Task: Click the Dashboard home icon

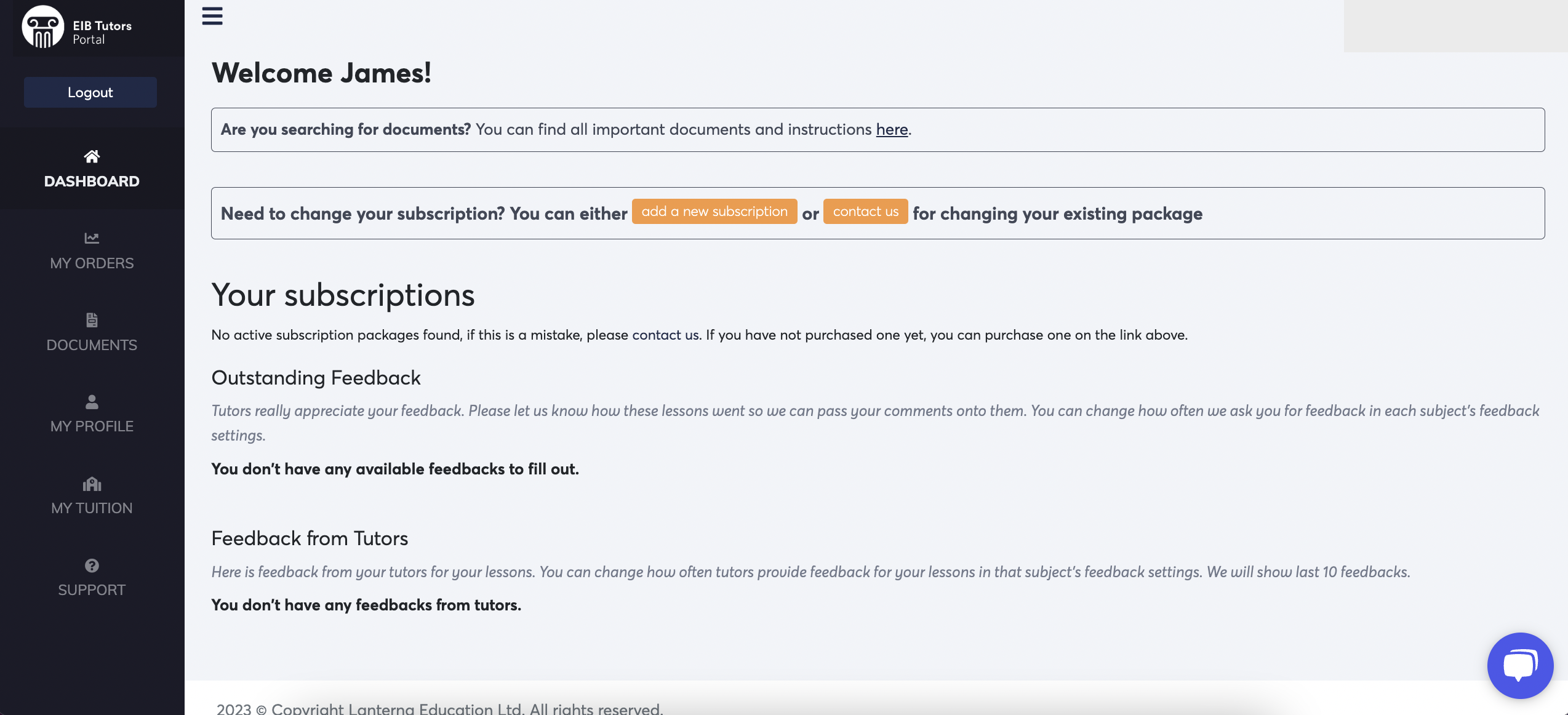Action: point(92,156)
